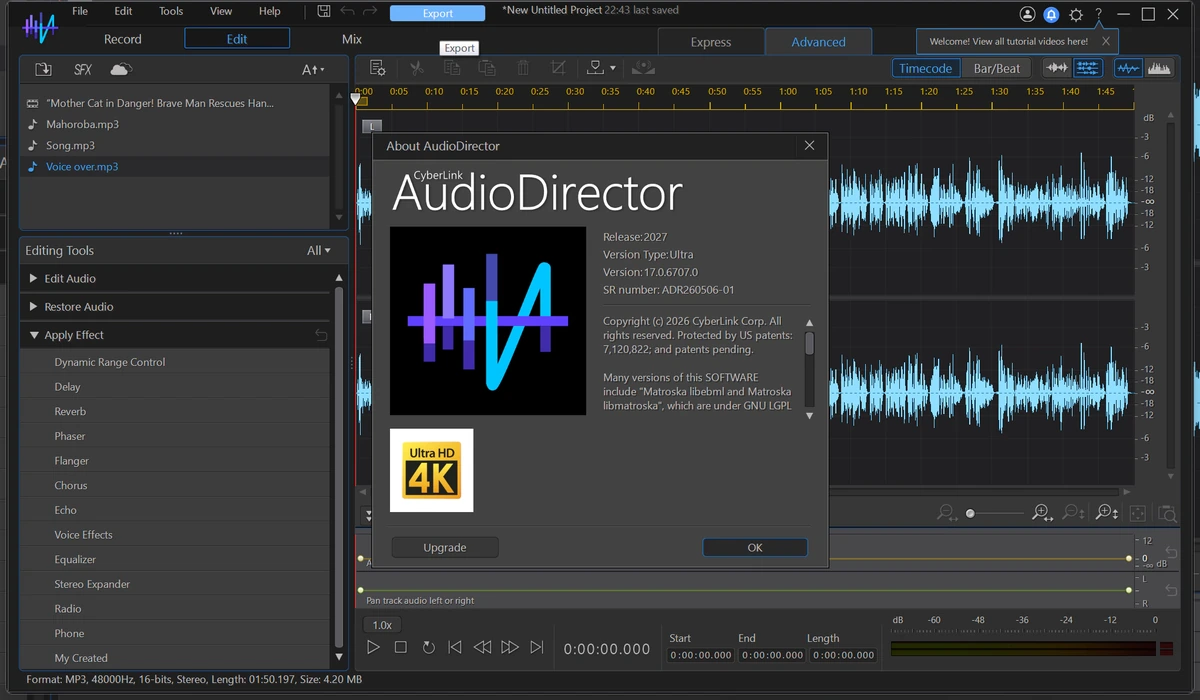This screenshot has height=700, width=1200.
Task: Click the surround panner icon in toolbar
Action: [x=643, y=68]
